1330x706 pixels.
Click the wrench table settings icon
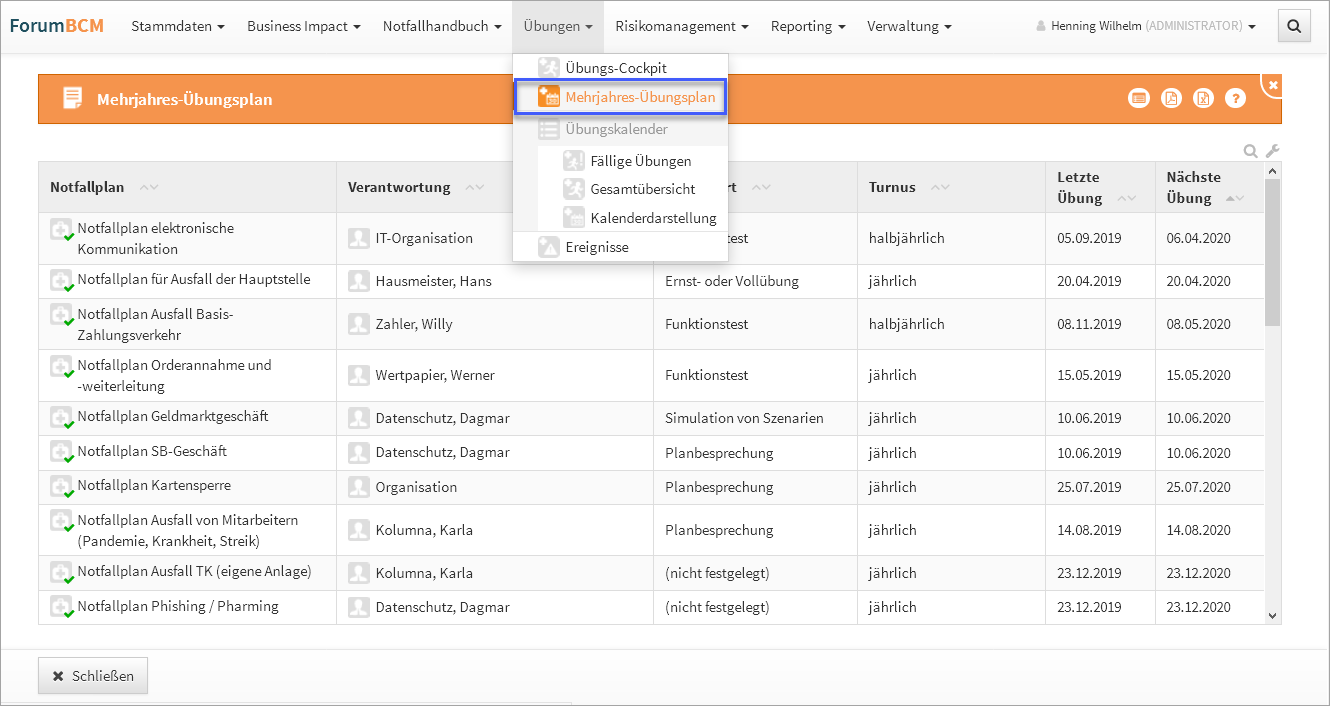coord(1272,151)
